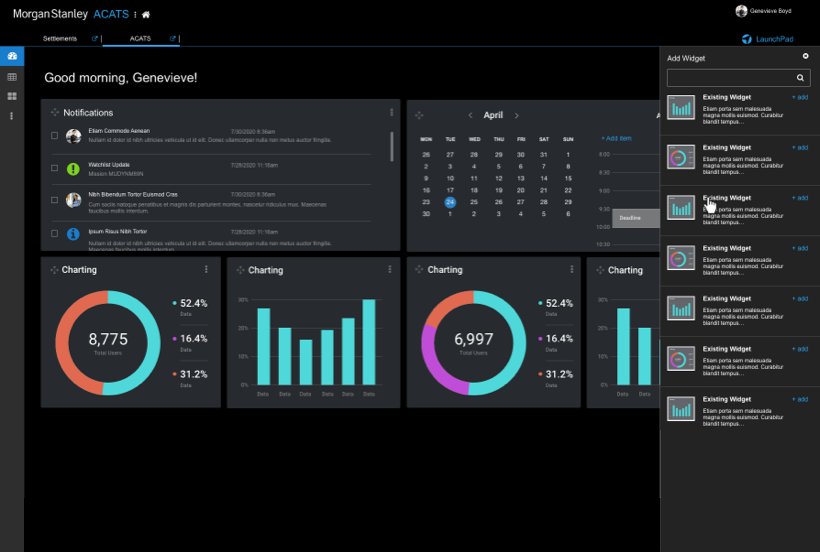
Task: Click the Add item link in calendar
Action: coord(616,138)
